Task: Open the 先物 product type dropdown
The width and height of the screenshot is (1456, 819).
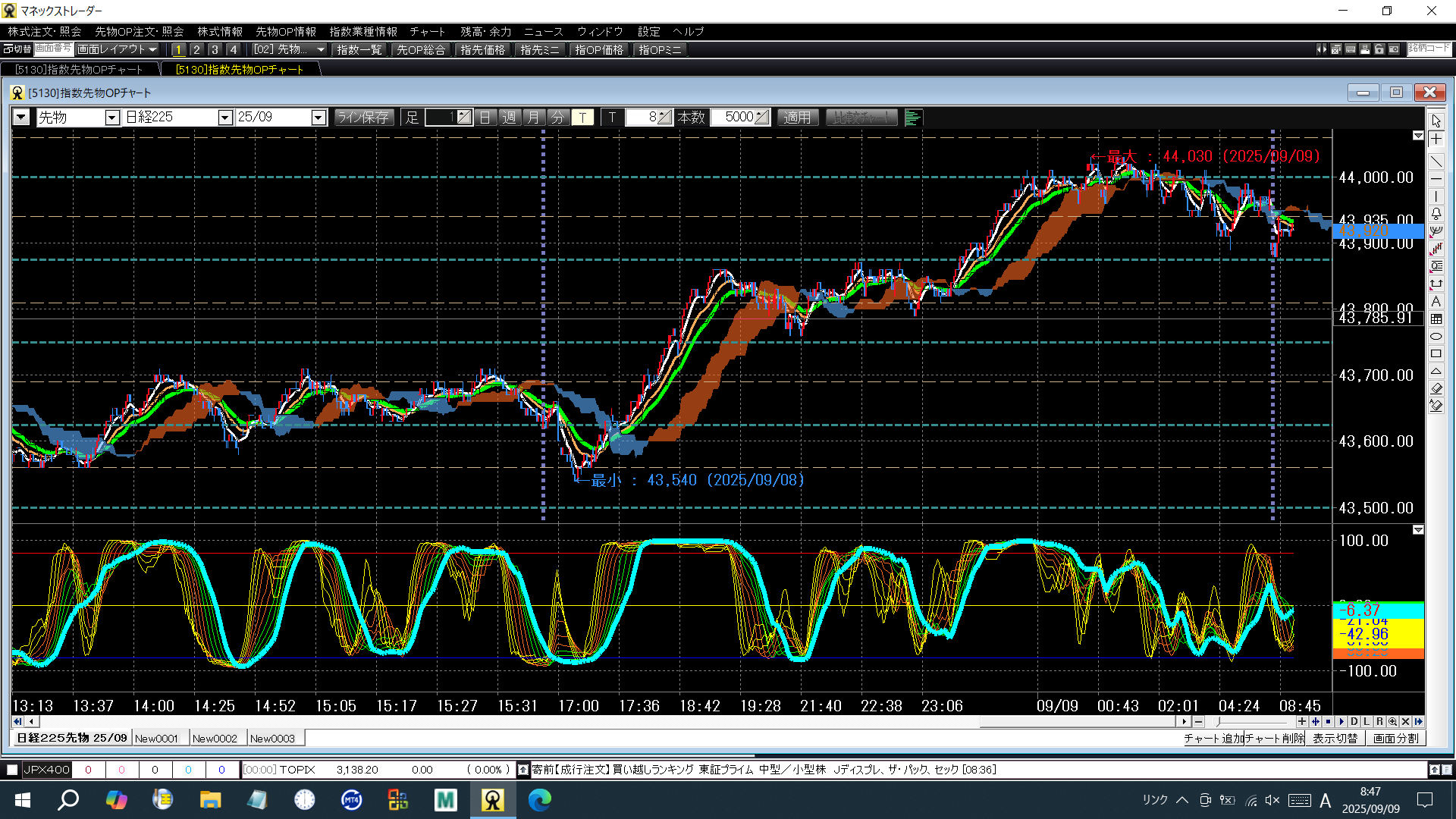Action: tap(111, 118)
